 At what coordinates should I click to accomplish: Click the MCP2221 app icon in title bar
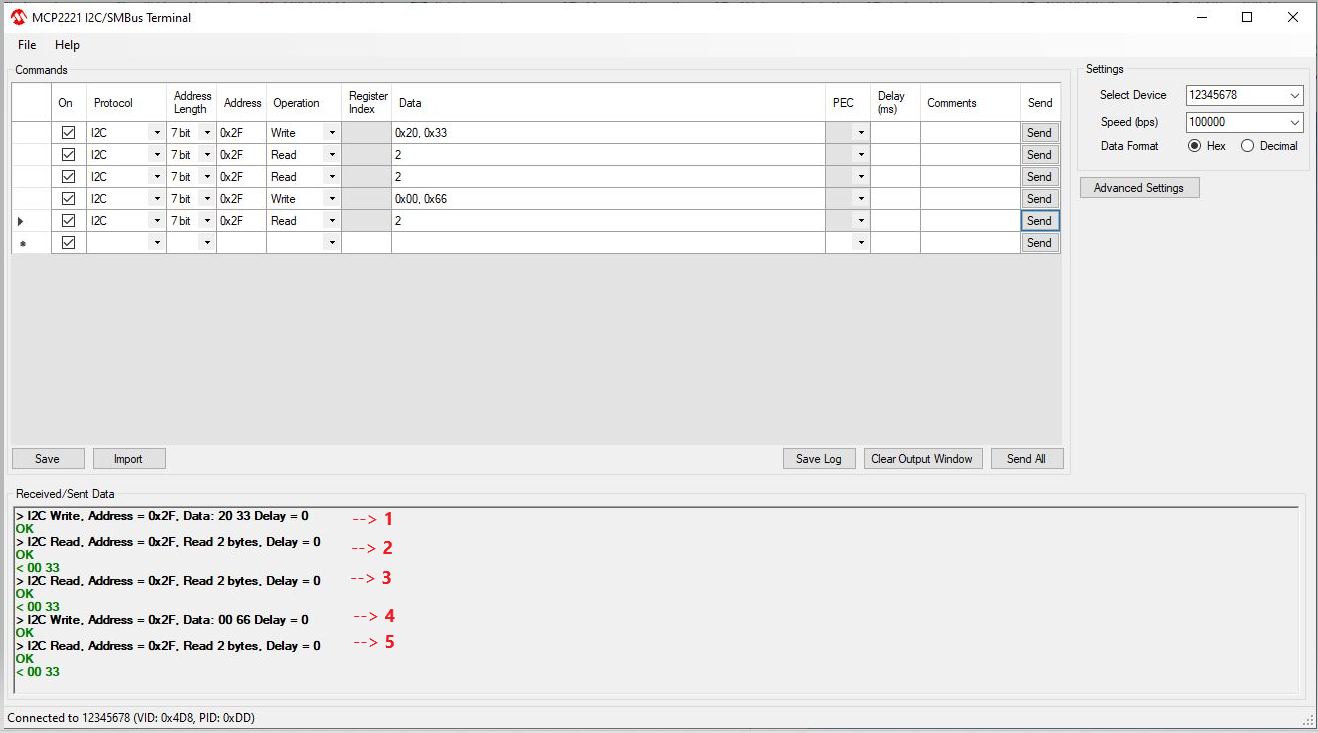[x=18, y=17]
